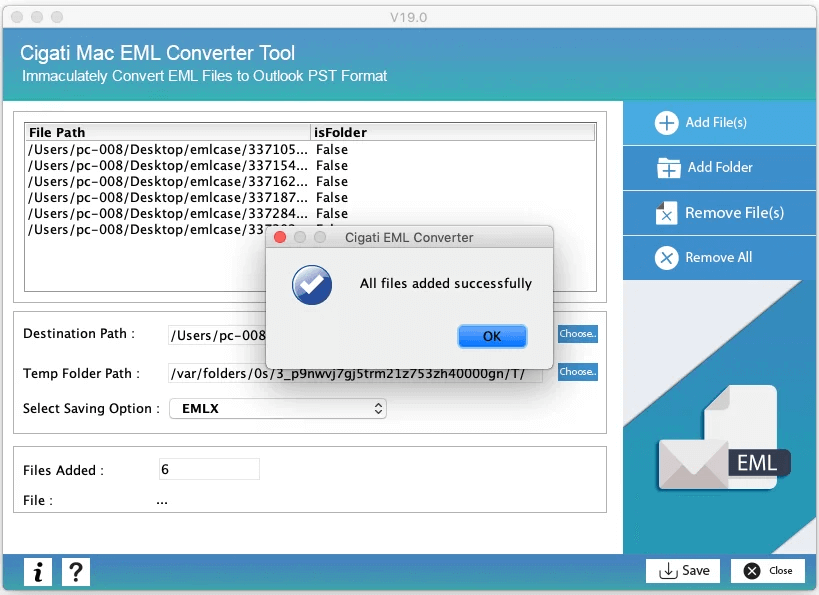Open the info icon in bottom bar
Image resolution: width=819 pixels, height=595 pixels.
coord(38,572)
